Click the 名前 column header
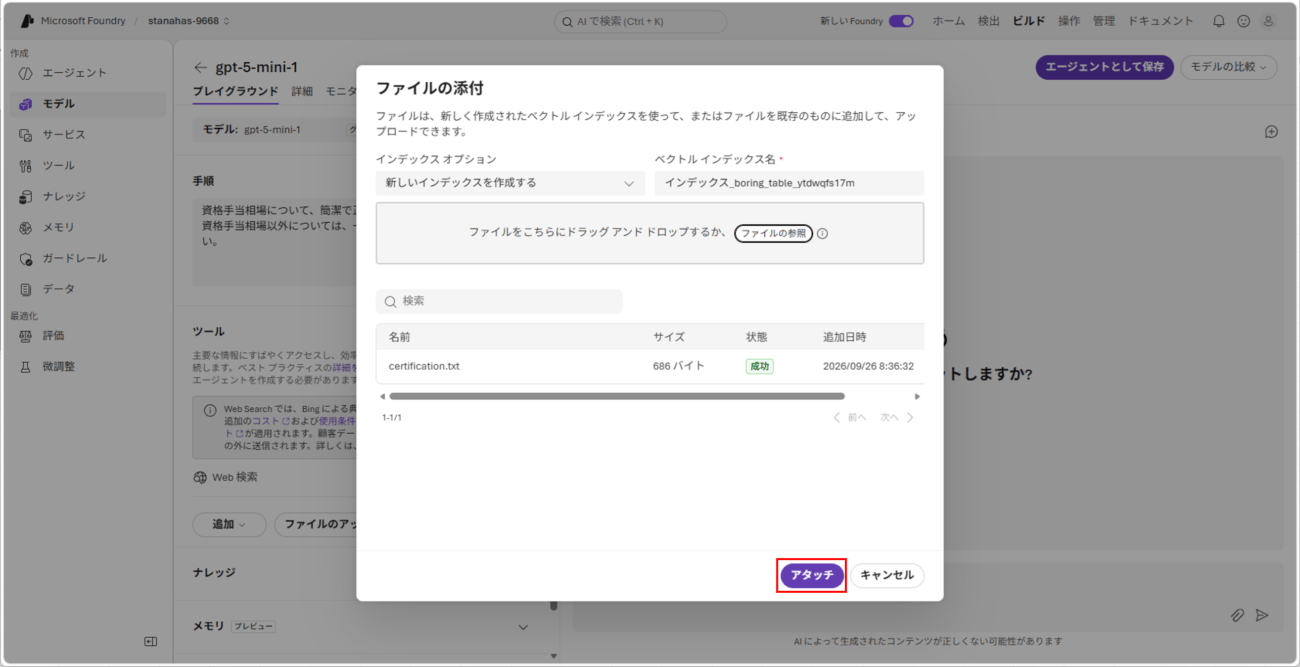Image resolution: width=1300 pixels, height=667 pixels. pyautogui.click(x=400, y=337)
